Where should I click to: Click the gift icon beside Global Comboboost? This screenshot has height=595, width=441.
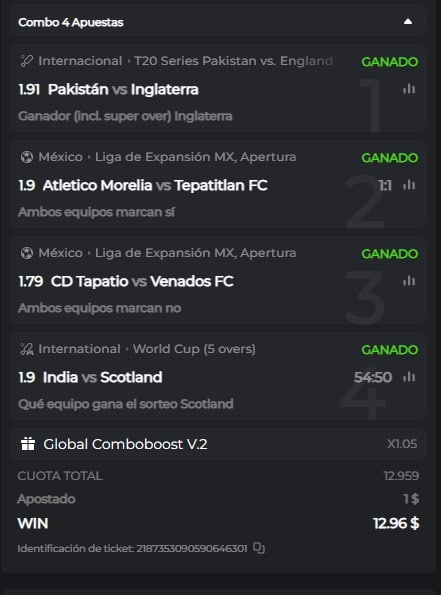(28, 444)
